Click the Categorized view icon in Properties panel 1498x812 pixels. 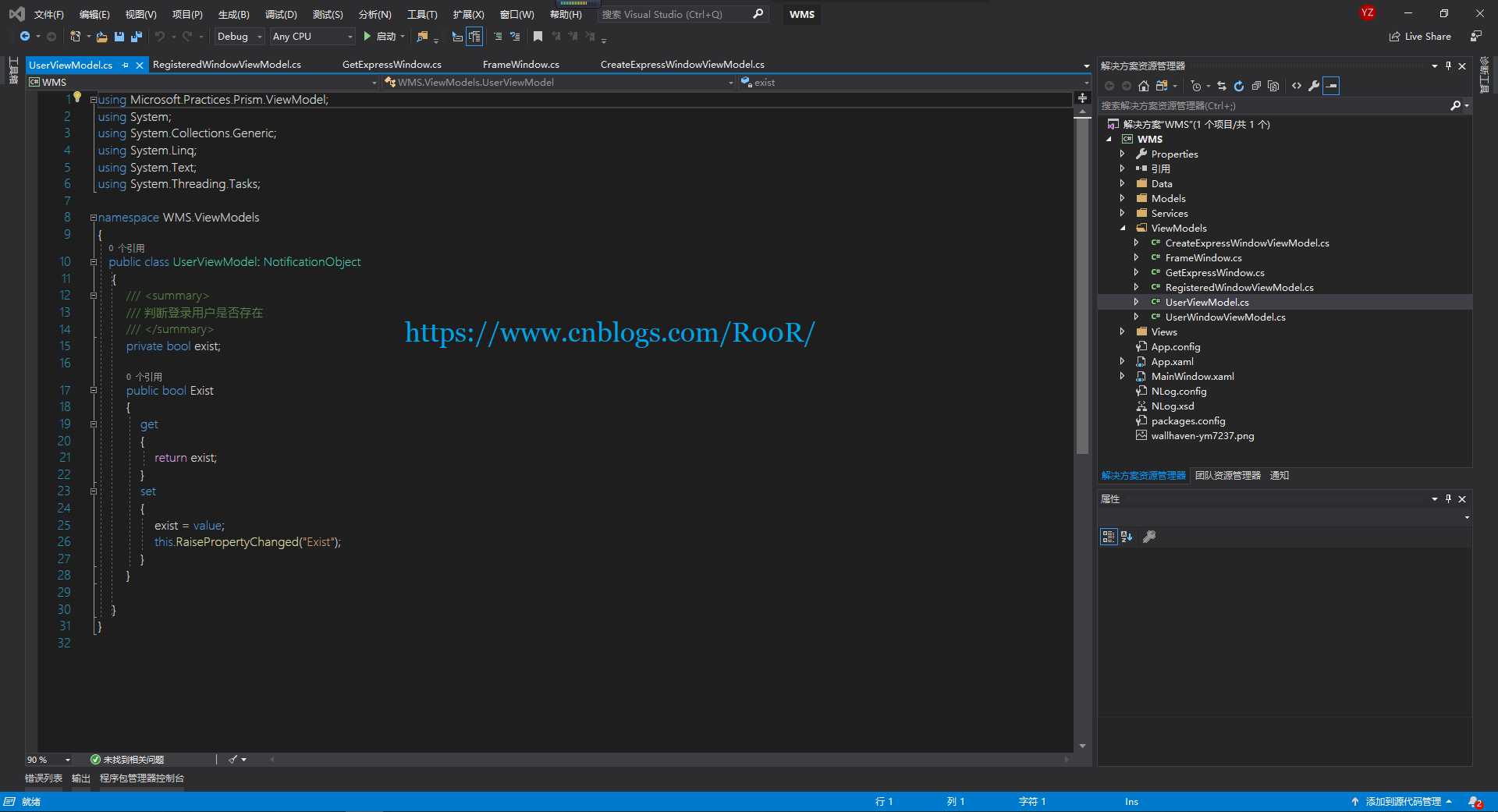pyautogui.click(x=1109, y=537)
